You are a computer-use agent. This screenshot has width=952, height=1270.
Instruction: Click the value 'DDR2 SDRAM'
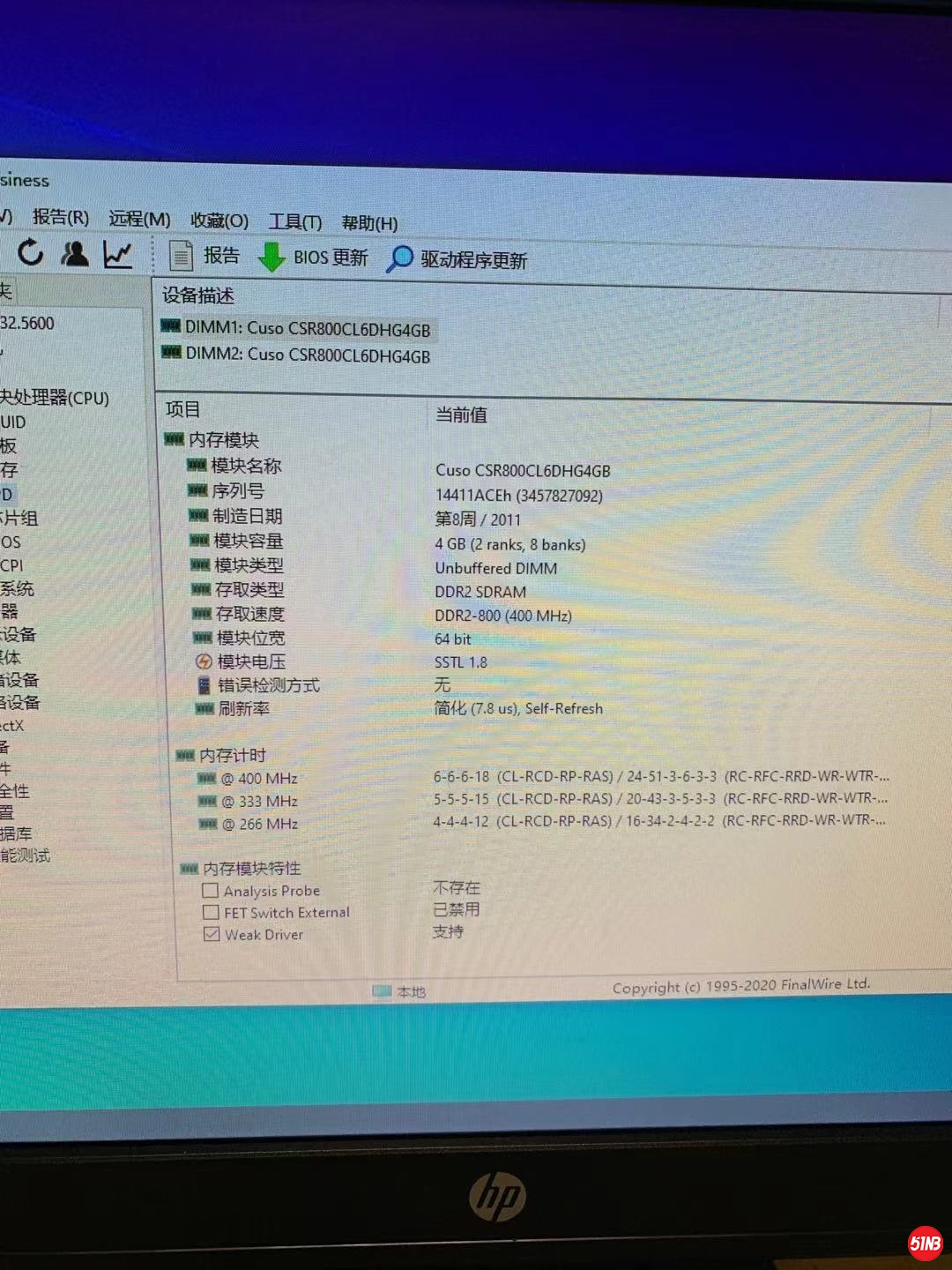pyautogui.click(x=480, y=592)
